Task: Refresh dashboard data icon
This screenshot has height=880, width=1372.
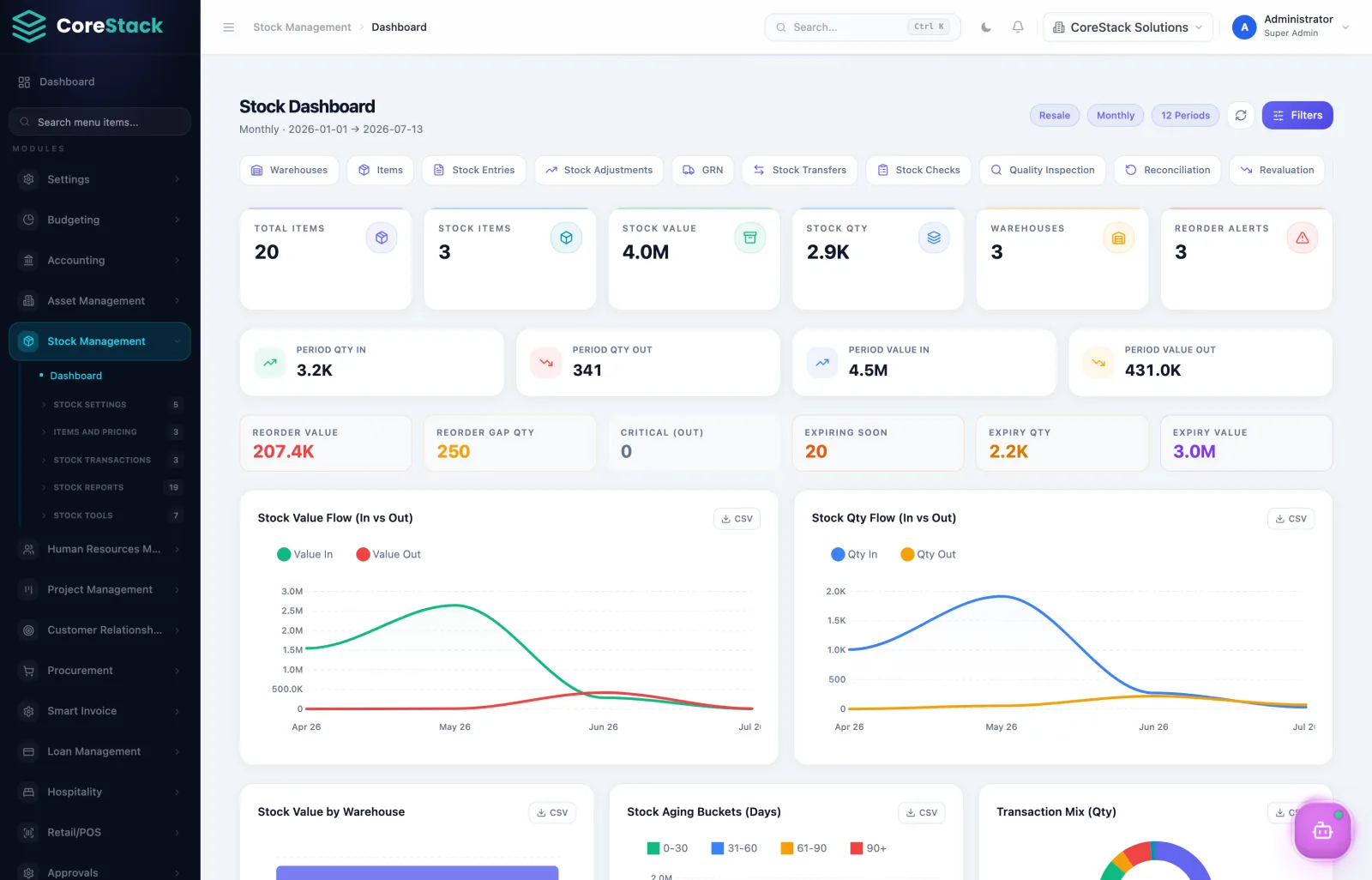Action: pyautogui.click(x=1241, y=115)
